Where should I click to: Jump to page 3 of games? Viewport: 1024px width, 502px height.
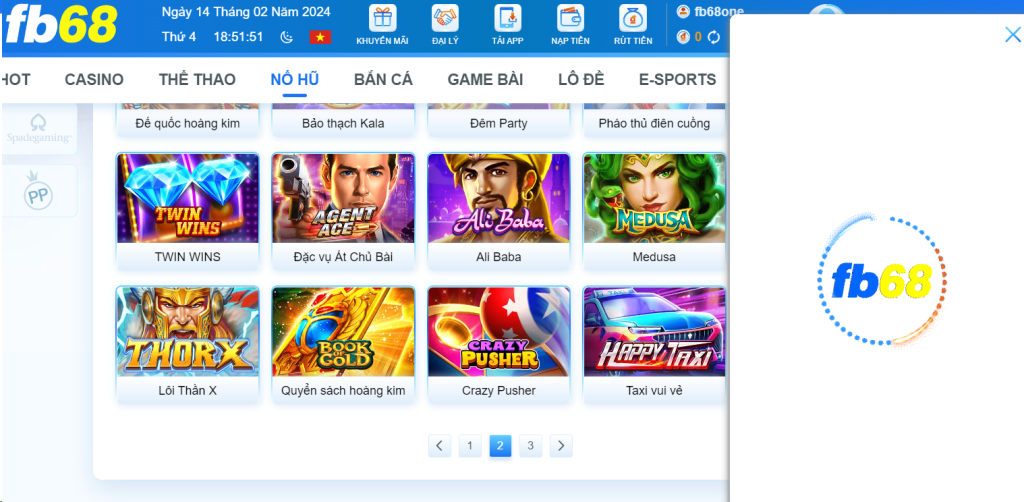pyautogui.click(x=530, y=446)
